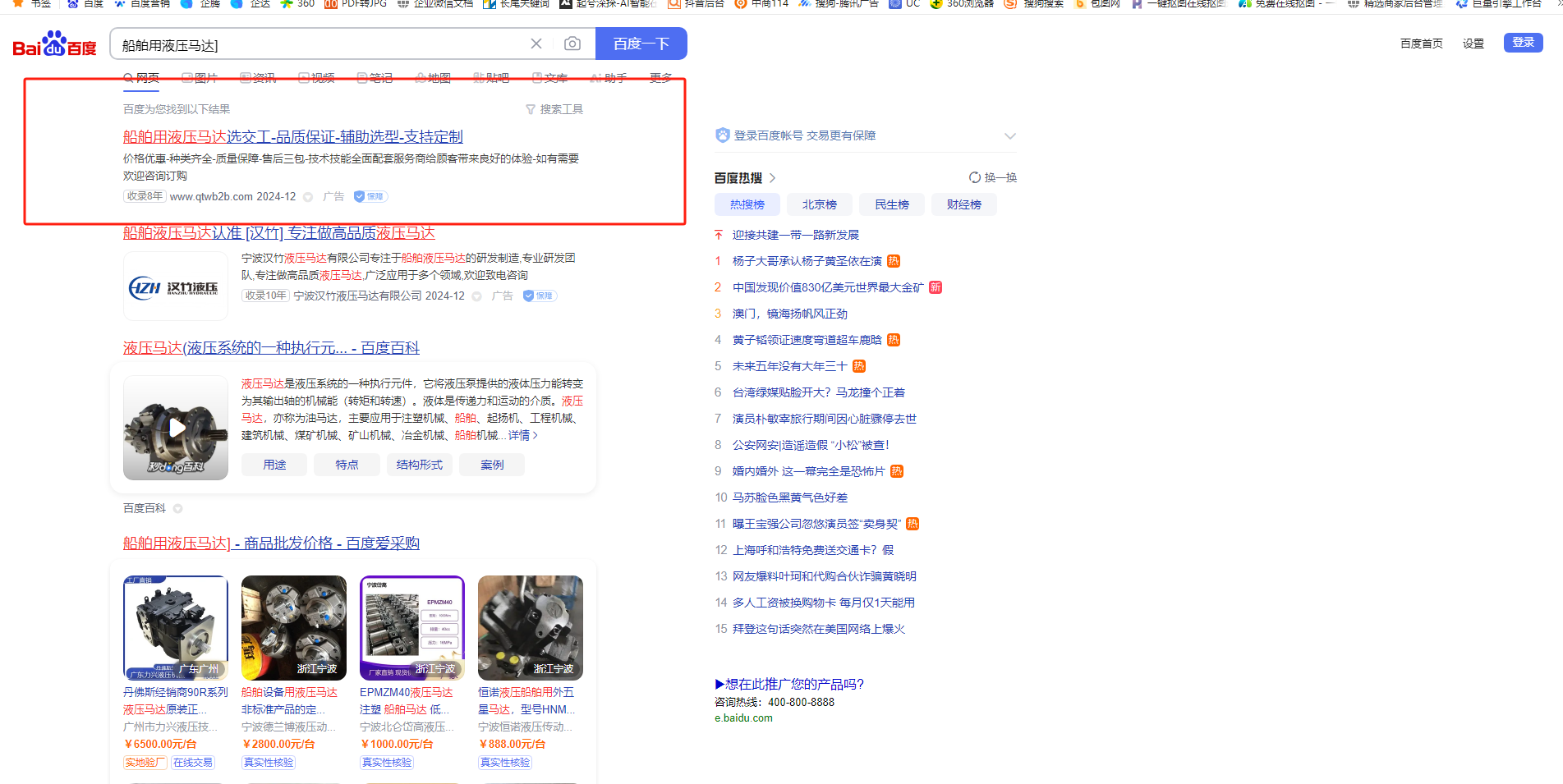
Task: Play the 液压马达 encyclopedia video thumbnail
Action: click(176, 428)
